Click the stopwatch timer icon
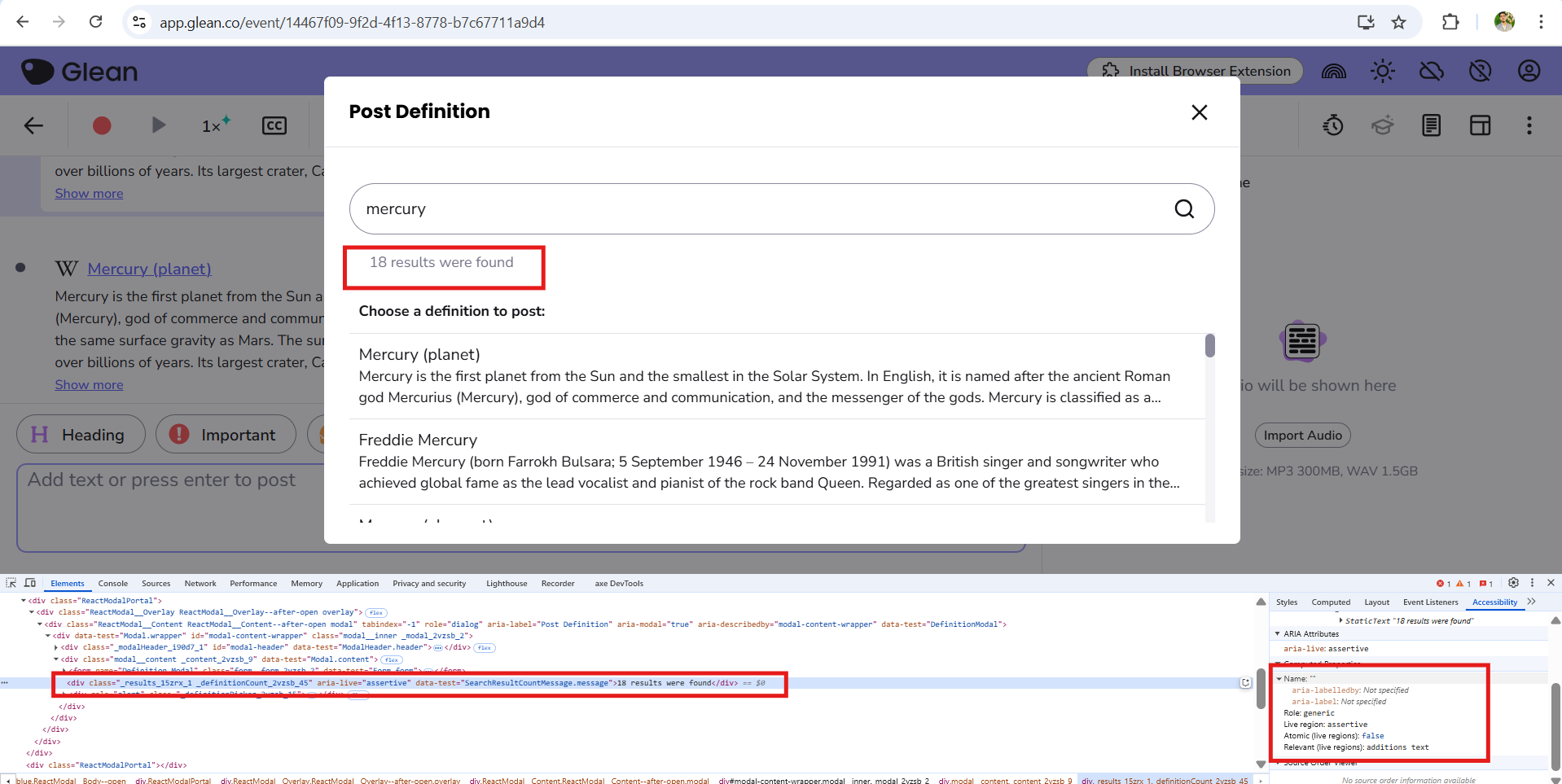The height and width of the screenshot is (784, 1562). [x=1333, y=125]
